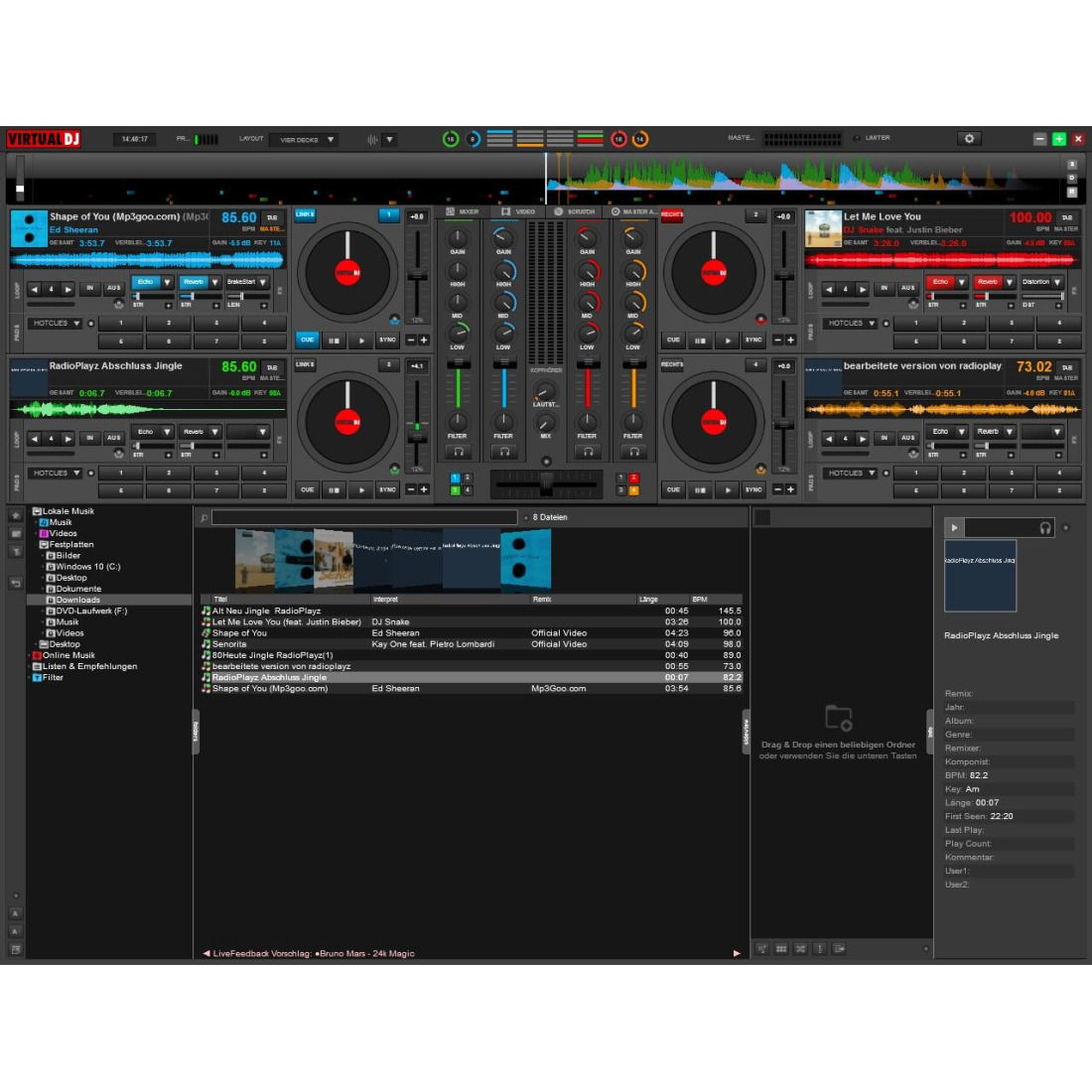Play deck 1 with Shape of You
The image size is (1092, 1092).
360,341
